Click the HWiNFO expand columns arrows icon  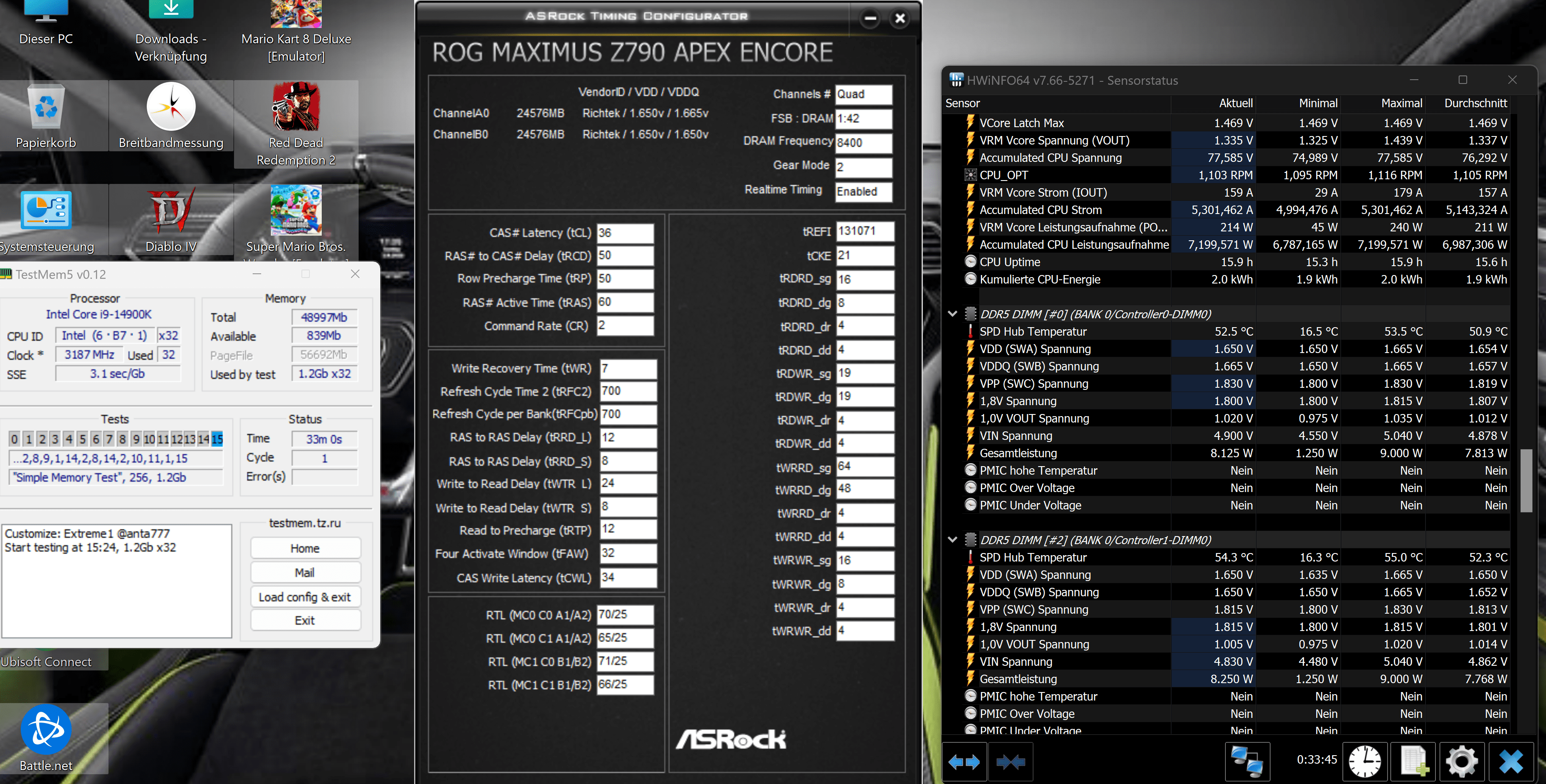(x=964, y=762)
